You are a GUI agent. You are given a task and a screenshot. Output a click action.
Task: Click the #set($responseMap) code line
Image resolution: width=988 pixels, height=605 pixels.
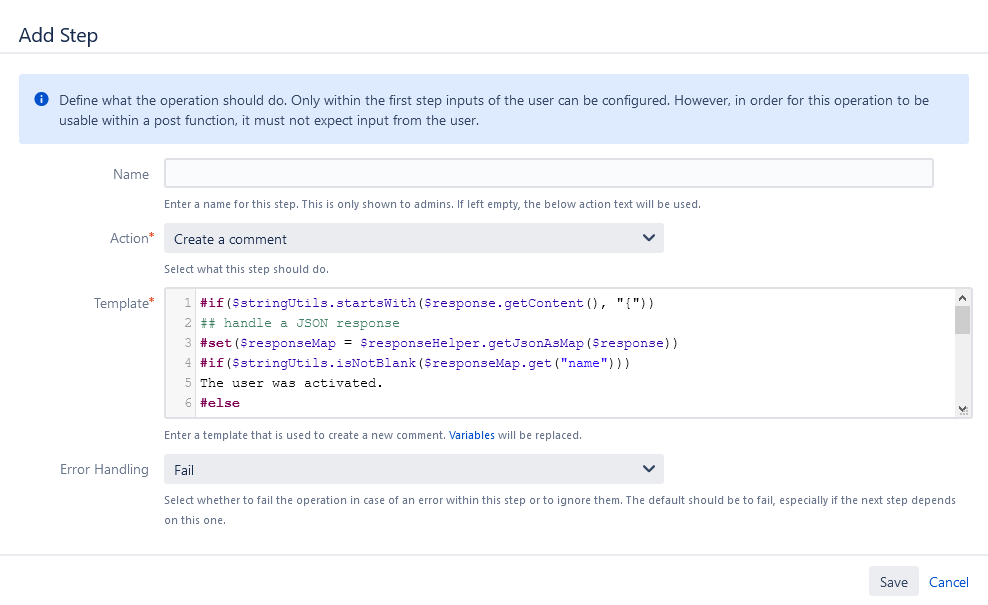click(438, 343)
